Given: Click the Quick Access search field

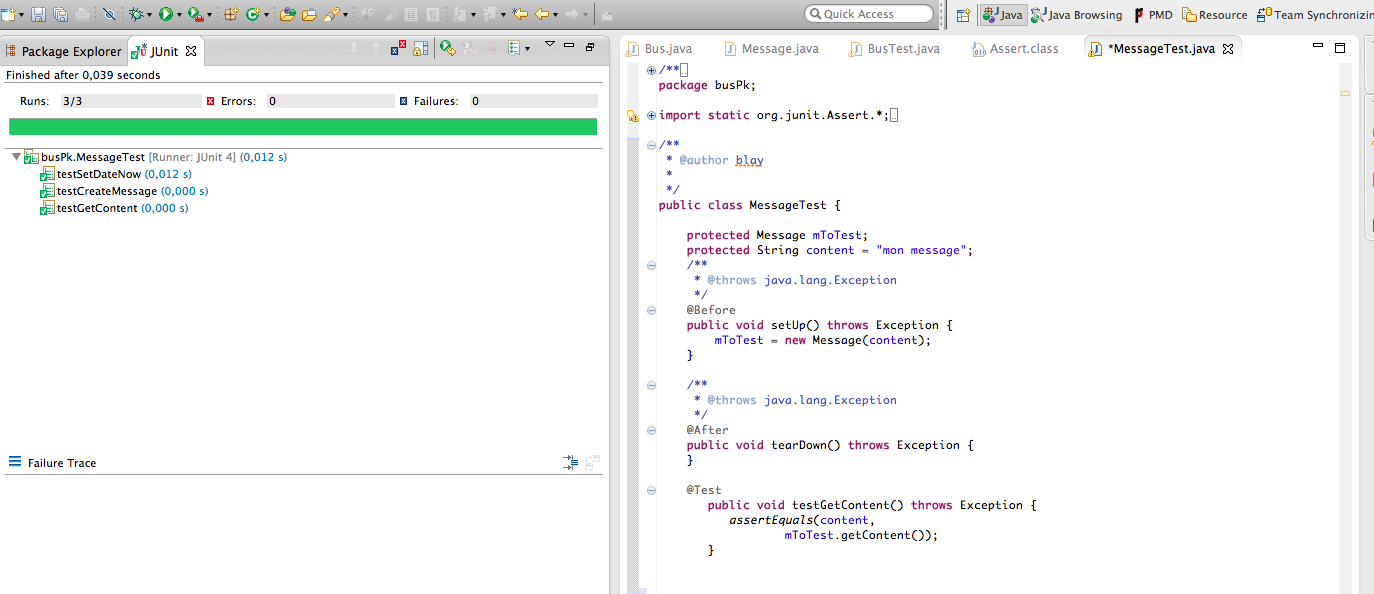Looking at the screenshot, I should [x=868, y=14].
